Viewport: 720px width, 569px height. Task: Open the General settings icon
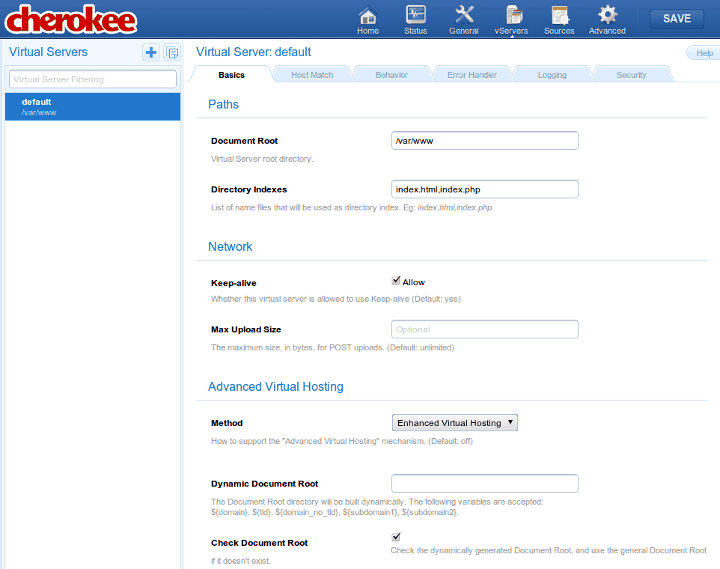point(464,16)
